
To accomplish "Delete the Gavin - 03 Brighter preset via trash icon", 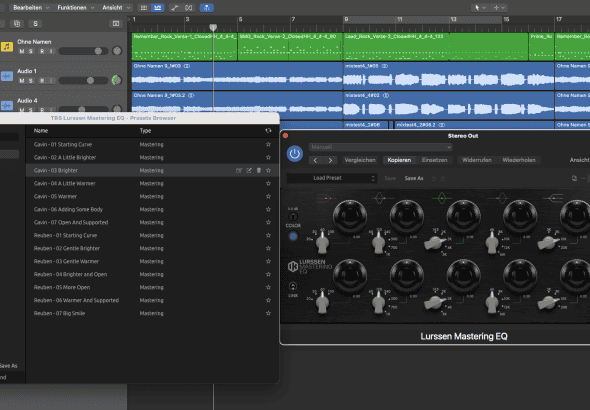I will pyautogui.click(x=259, y=170).
